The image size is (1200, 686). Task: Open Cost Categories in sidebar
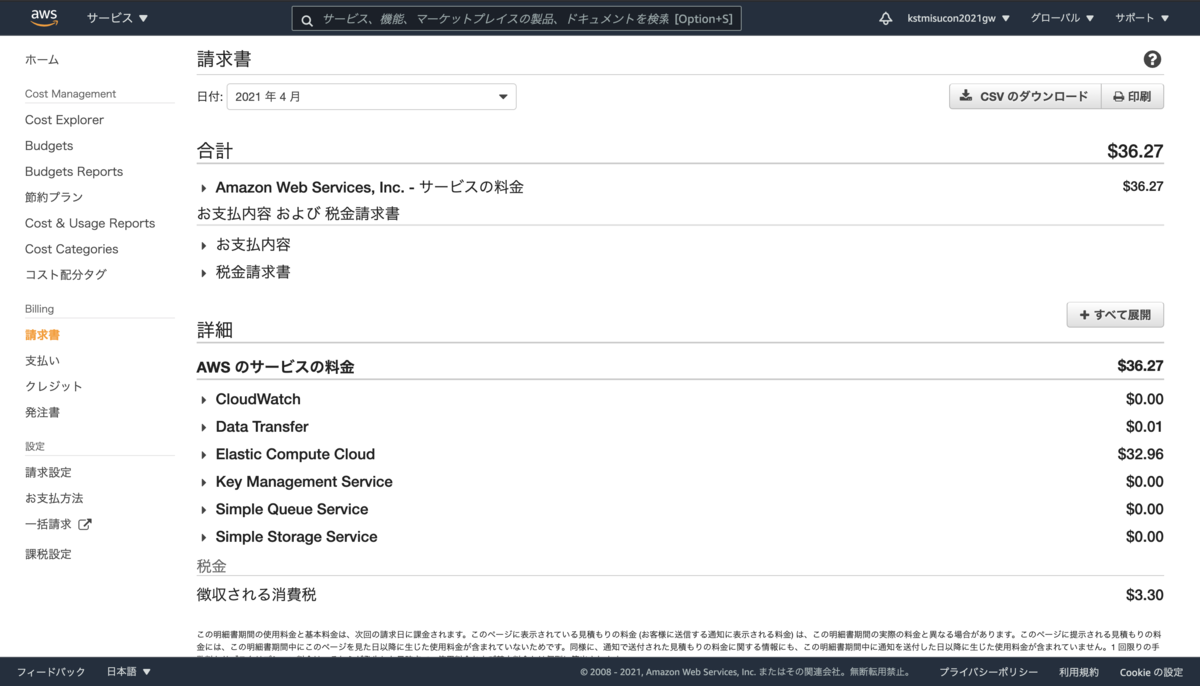click(x=71, y=249)
